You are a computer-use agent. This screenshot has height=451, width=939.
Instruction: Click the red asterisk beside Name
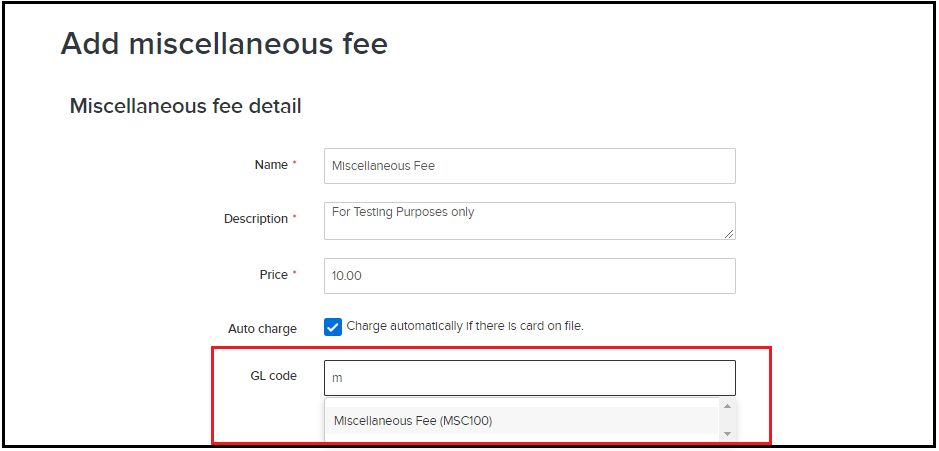(294, 165)
